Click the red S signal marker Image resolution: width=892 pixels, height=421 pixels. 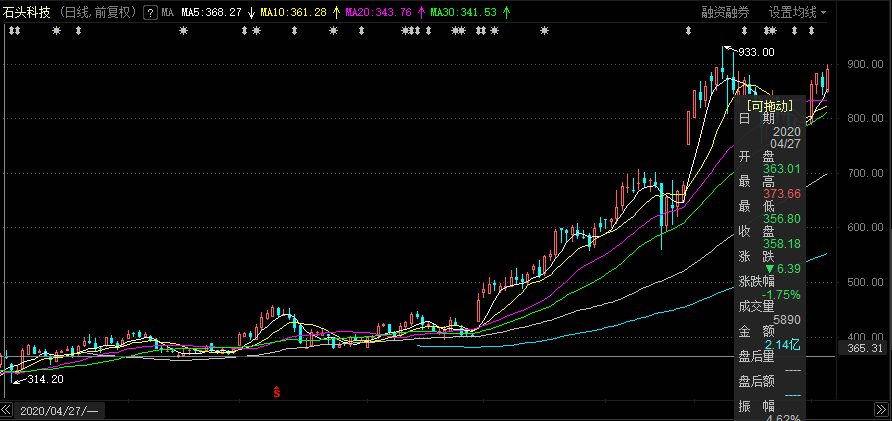pos(276,392)
